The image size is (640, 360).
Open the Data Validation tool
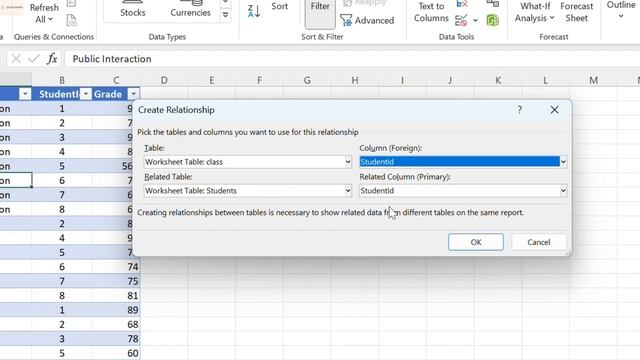(461, 20)
